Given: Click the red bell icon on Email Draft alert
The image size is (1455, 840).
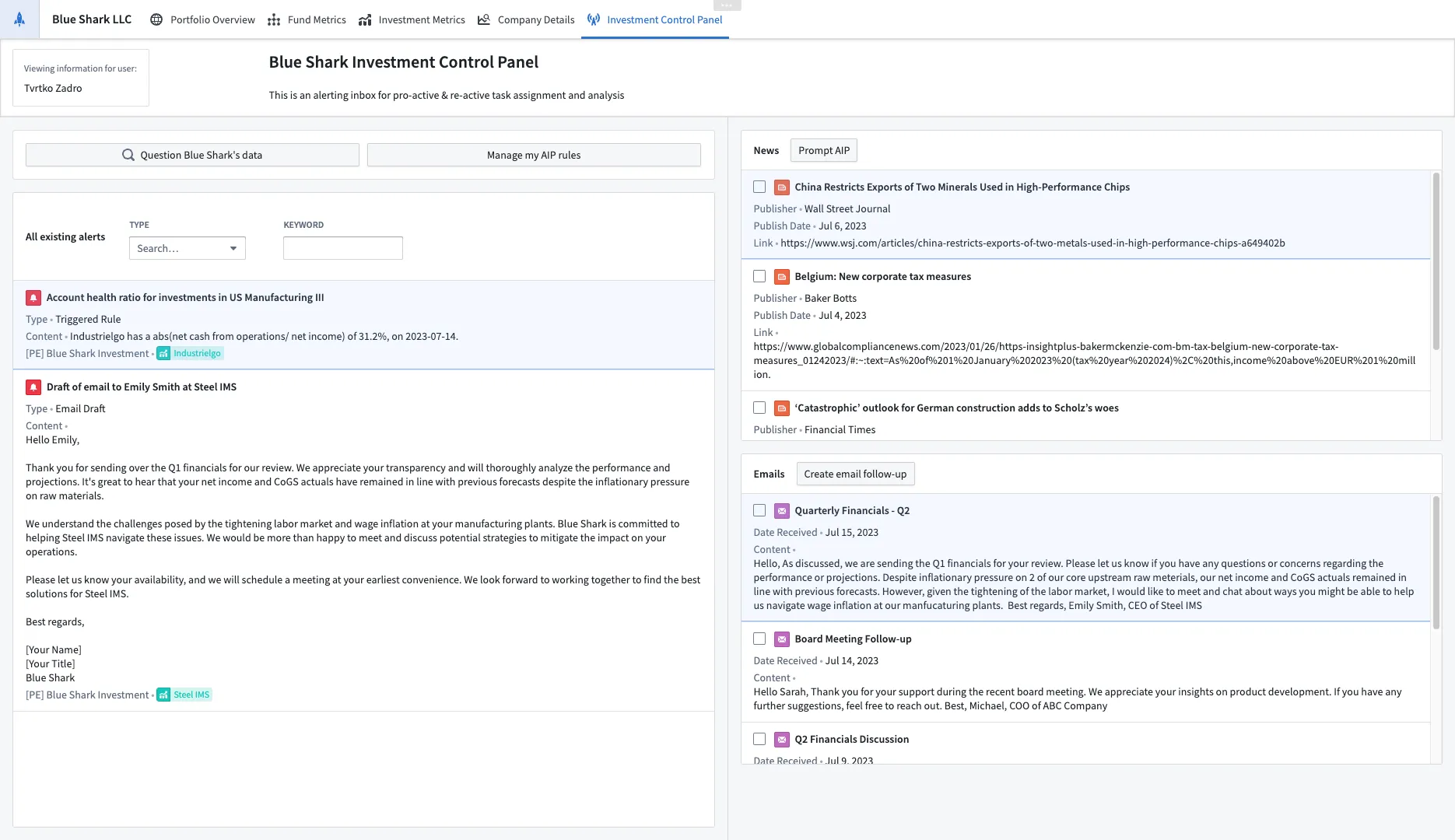Looking at the screenshot, I should [x=33, y=387].
